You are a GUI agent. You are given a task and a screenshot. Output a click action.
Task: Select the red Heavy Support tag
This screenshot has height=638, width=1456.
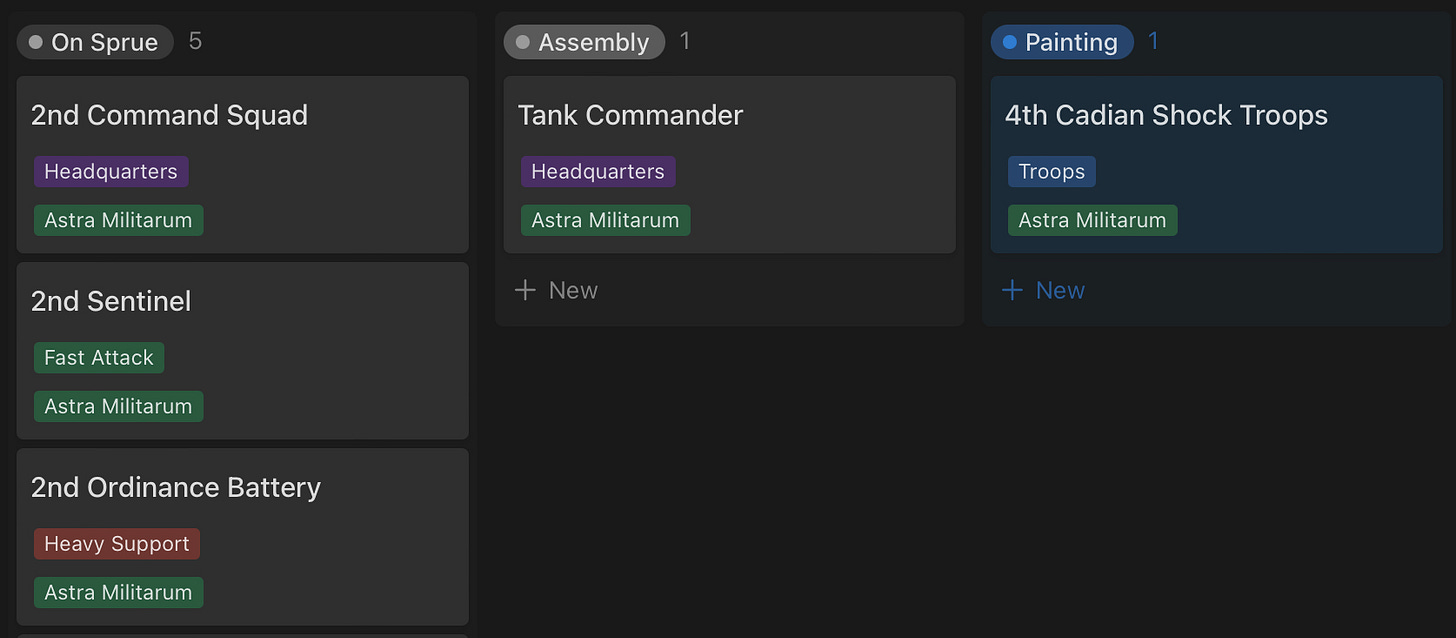[117, 544]
